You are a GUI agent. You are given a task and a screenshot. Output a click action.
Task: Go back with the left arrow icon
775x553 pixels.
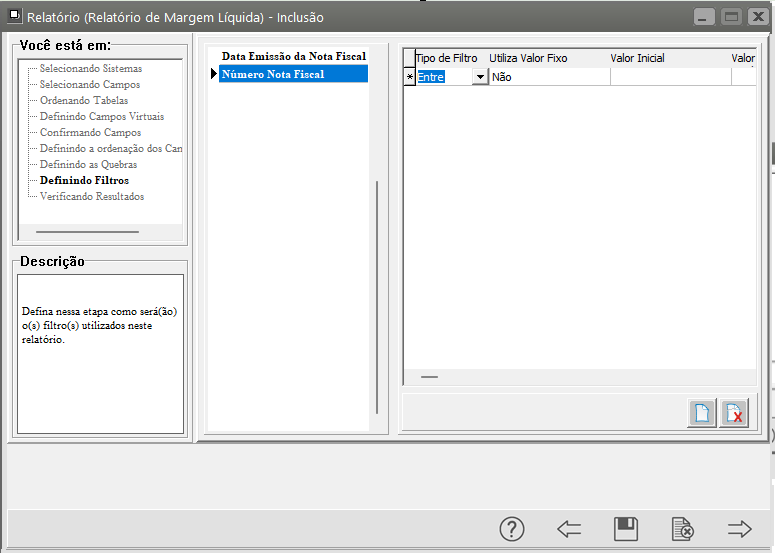pos(569,529)
